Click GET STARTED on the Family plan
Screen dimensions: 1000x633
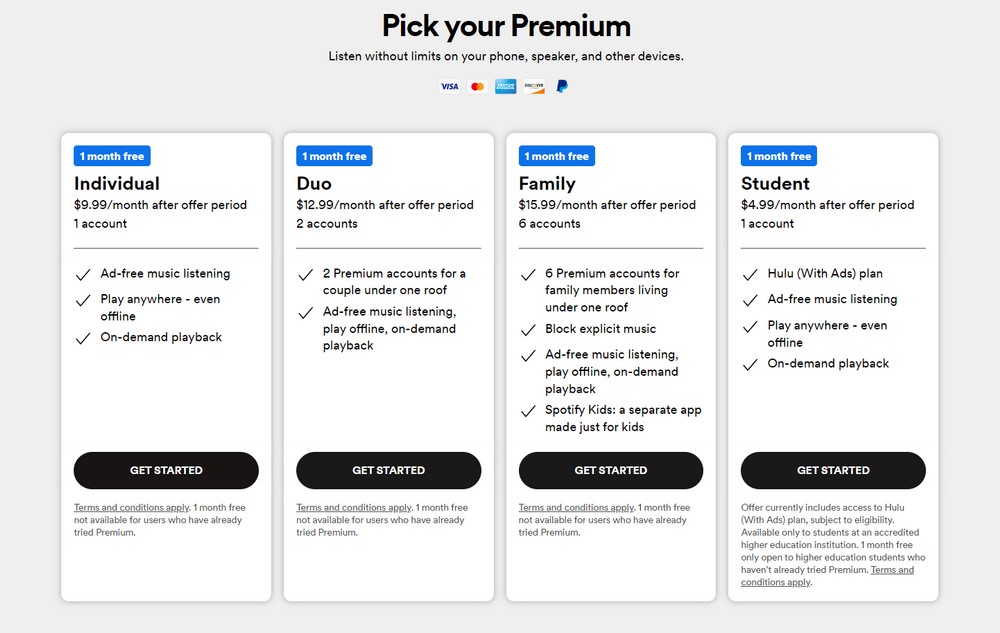click(x=610, y=470)
